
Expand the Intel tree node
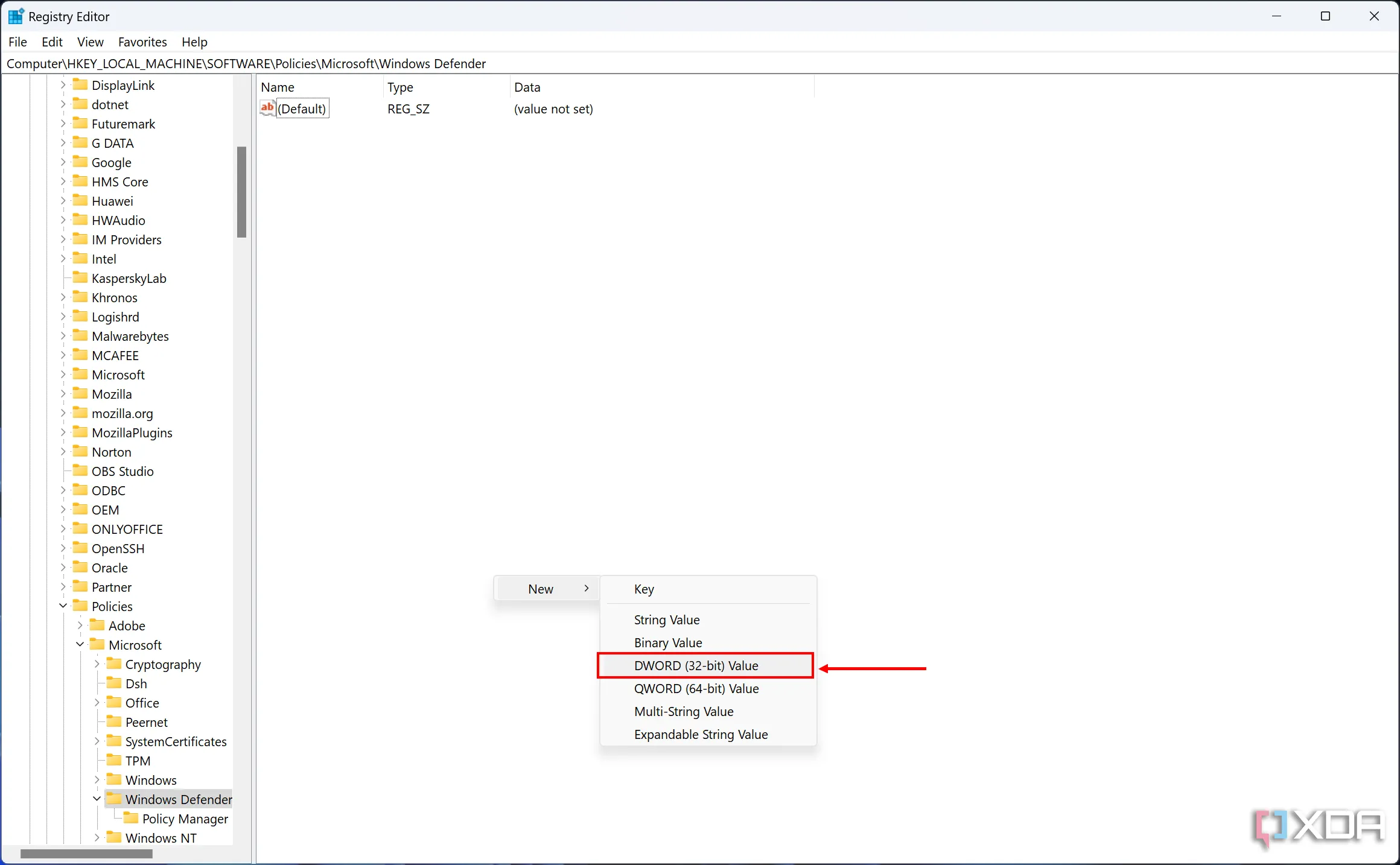click(x=63, y=259)
